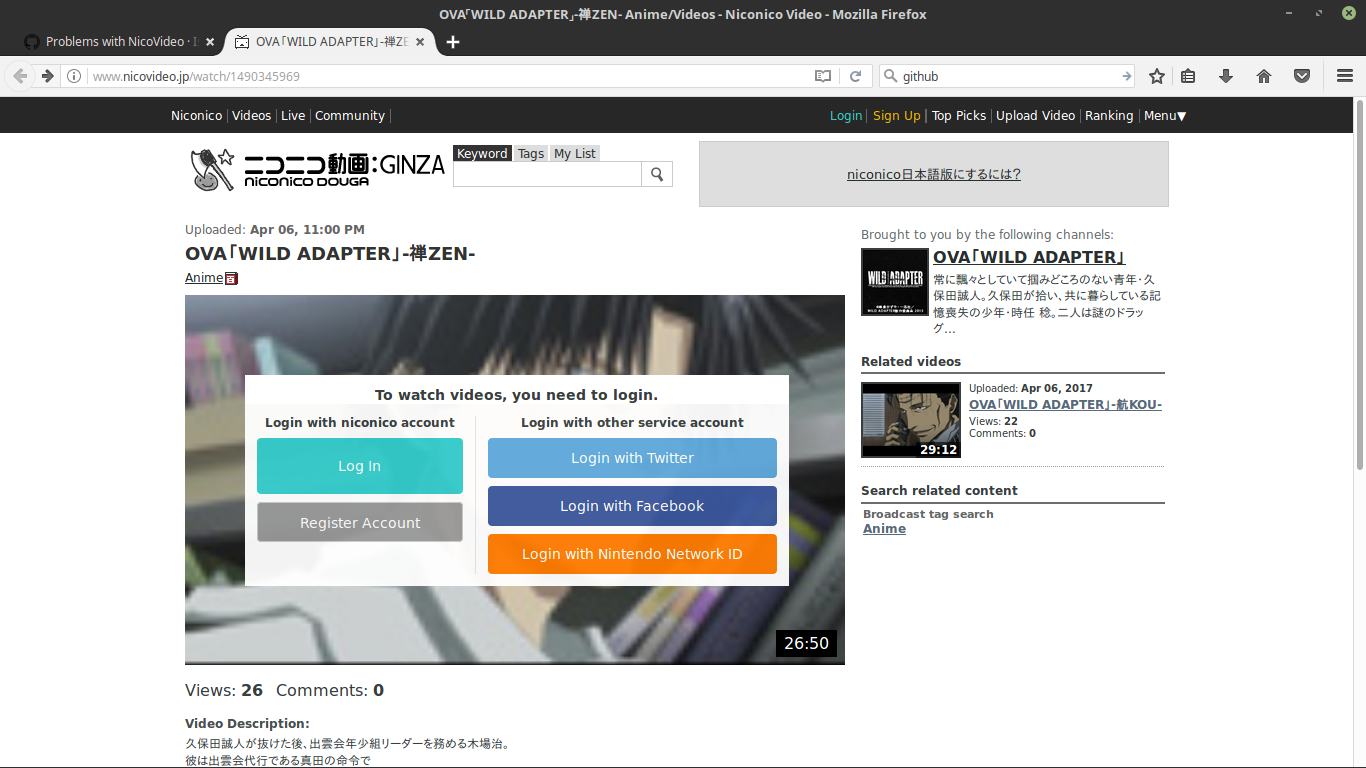Screen dimensions: 1366x768
Task: Save page to Pocket icon
Action: [1302, 76]
